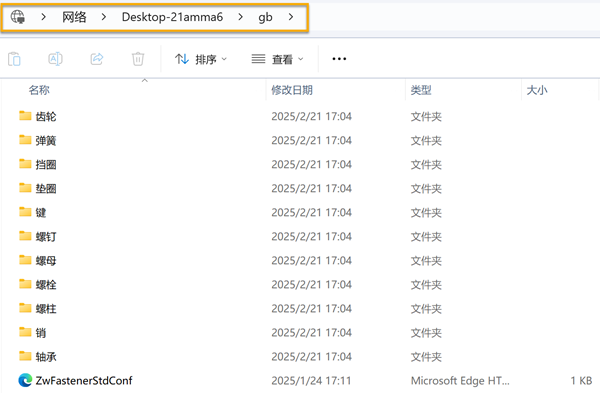Click the Share toolbar icon
Viewport: 600px width, 393px height.
(x=97, y=59)
